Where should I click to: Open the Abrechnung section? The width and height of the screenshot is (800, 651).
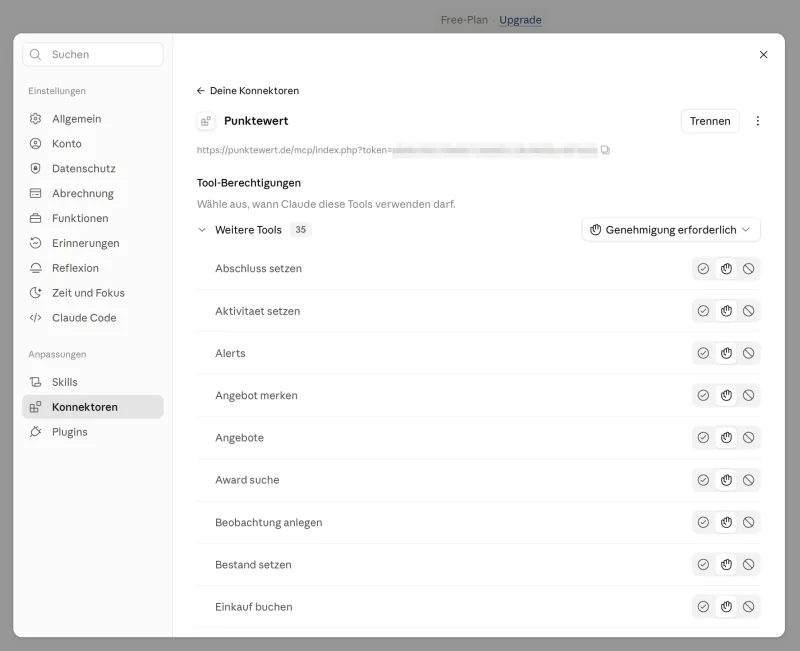click(x=93, y=193)
